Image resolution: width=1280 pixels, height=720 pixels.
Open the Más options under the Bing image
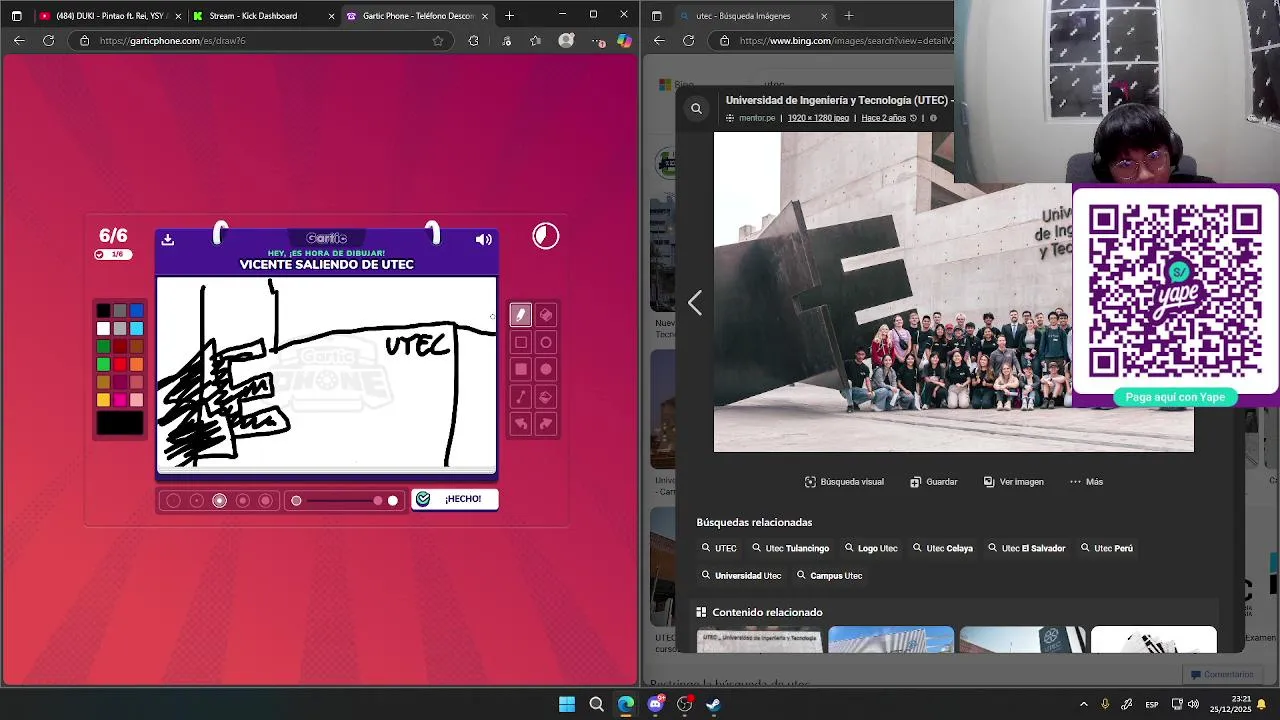[x=1086, y=482]
